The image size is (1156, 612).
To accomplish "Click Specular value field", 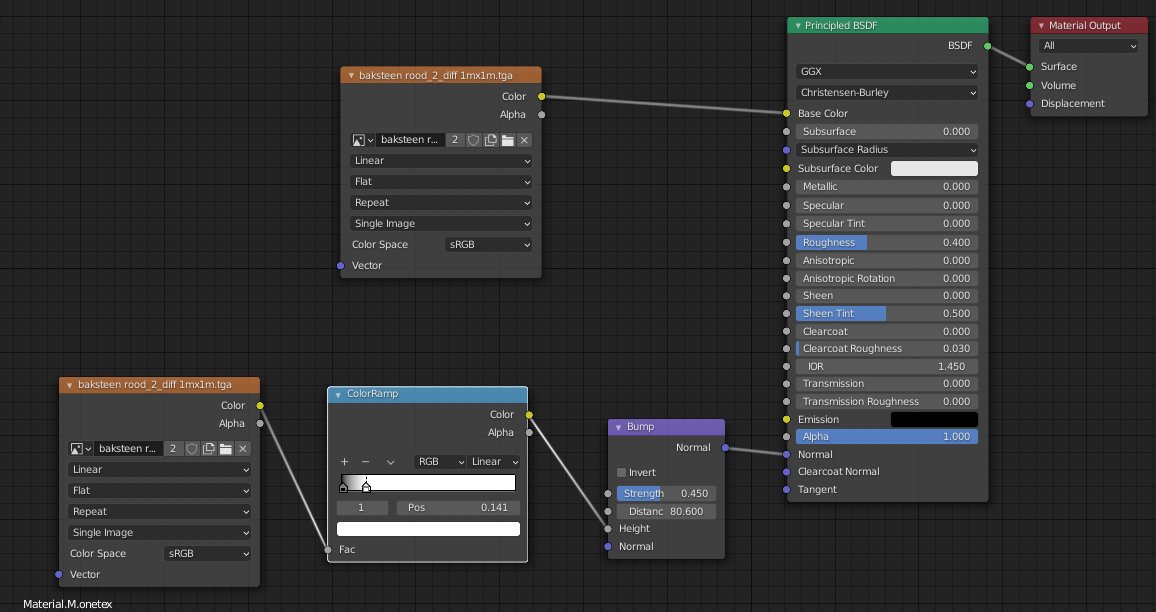I will (887, 206).
